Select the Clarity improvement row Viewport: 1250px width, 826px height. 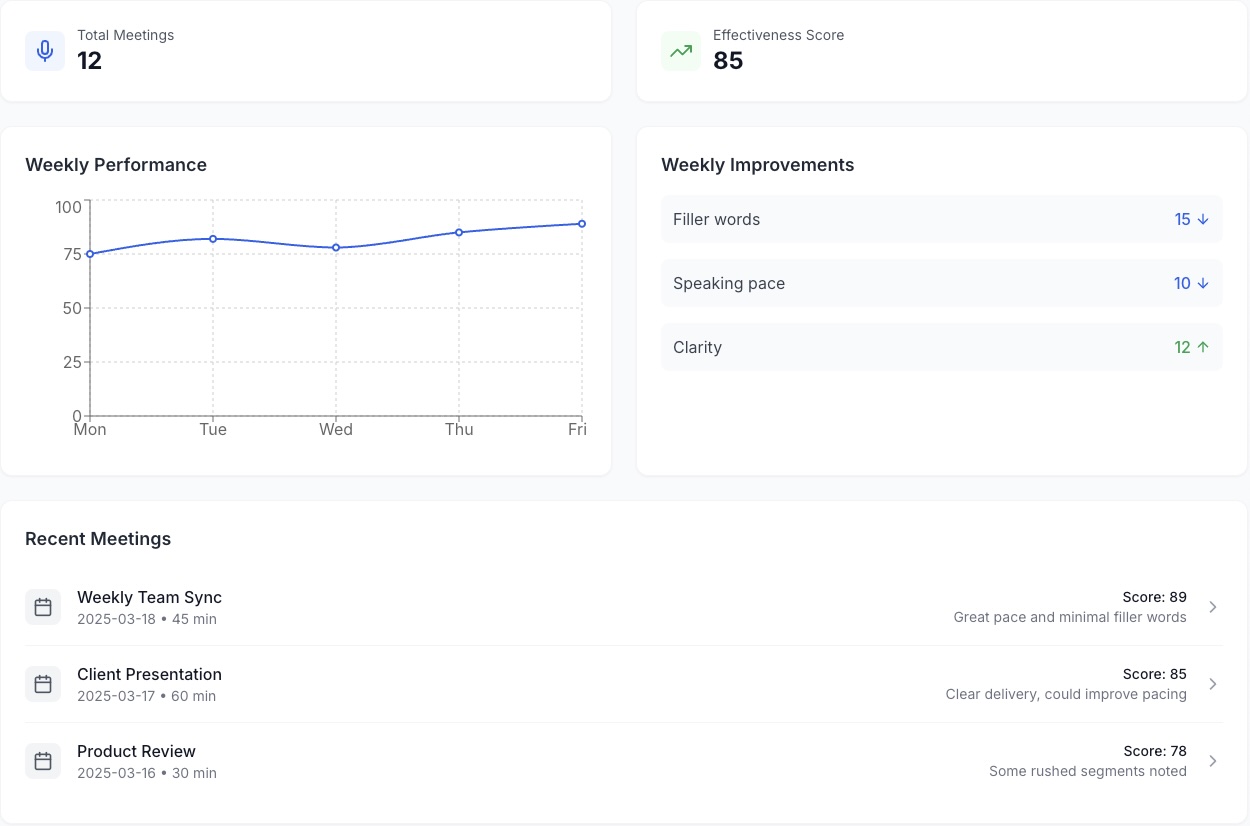pos(941,347)
